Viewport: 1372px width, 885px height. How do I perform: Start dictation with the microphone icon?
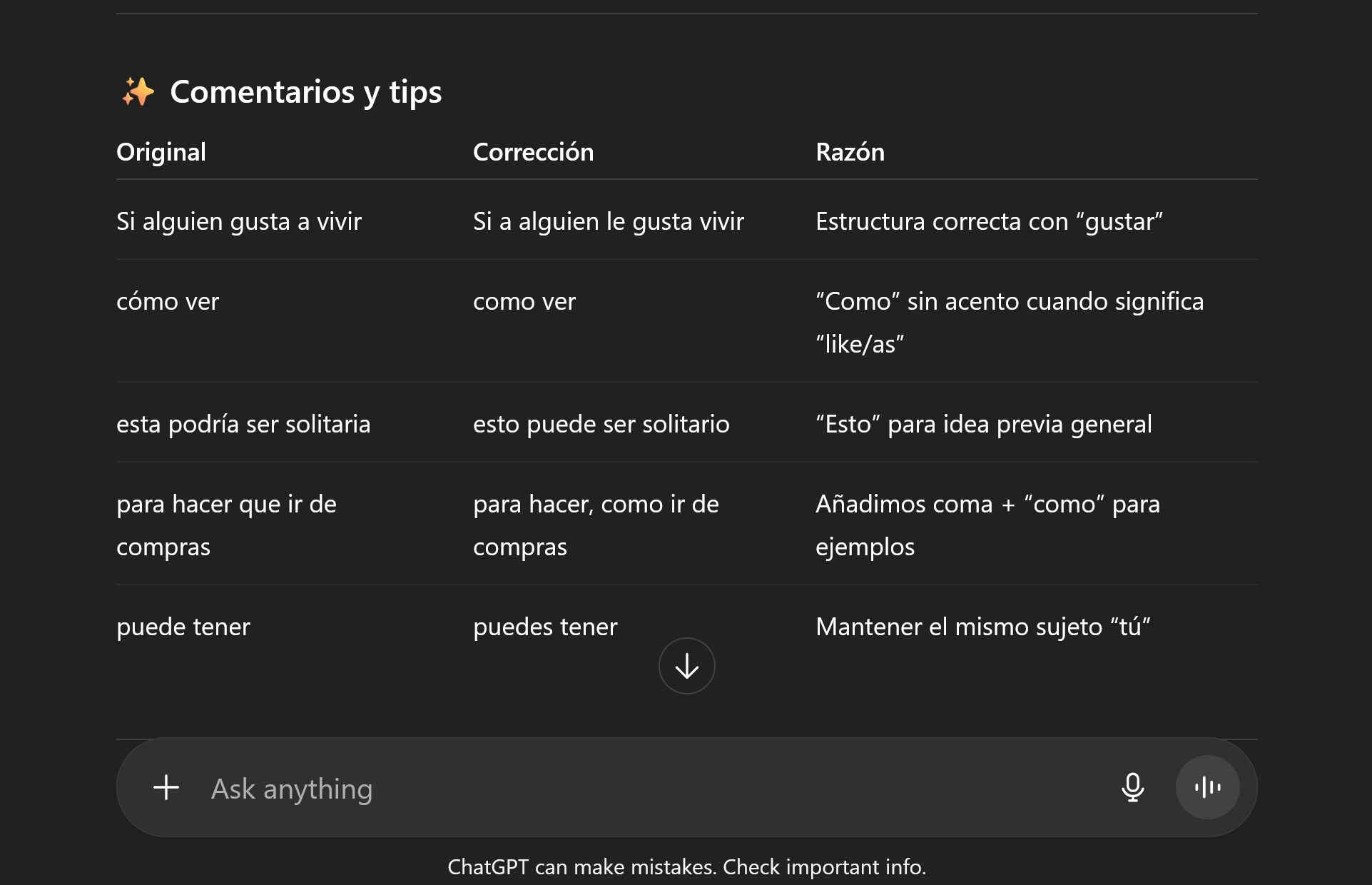click(x=1132, y=788)
